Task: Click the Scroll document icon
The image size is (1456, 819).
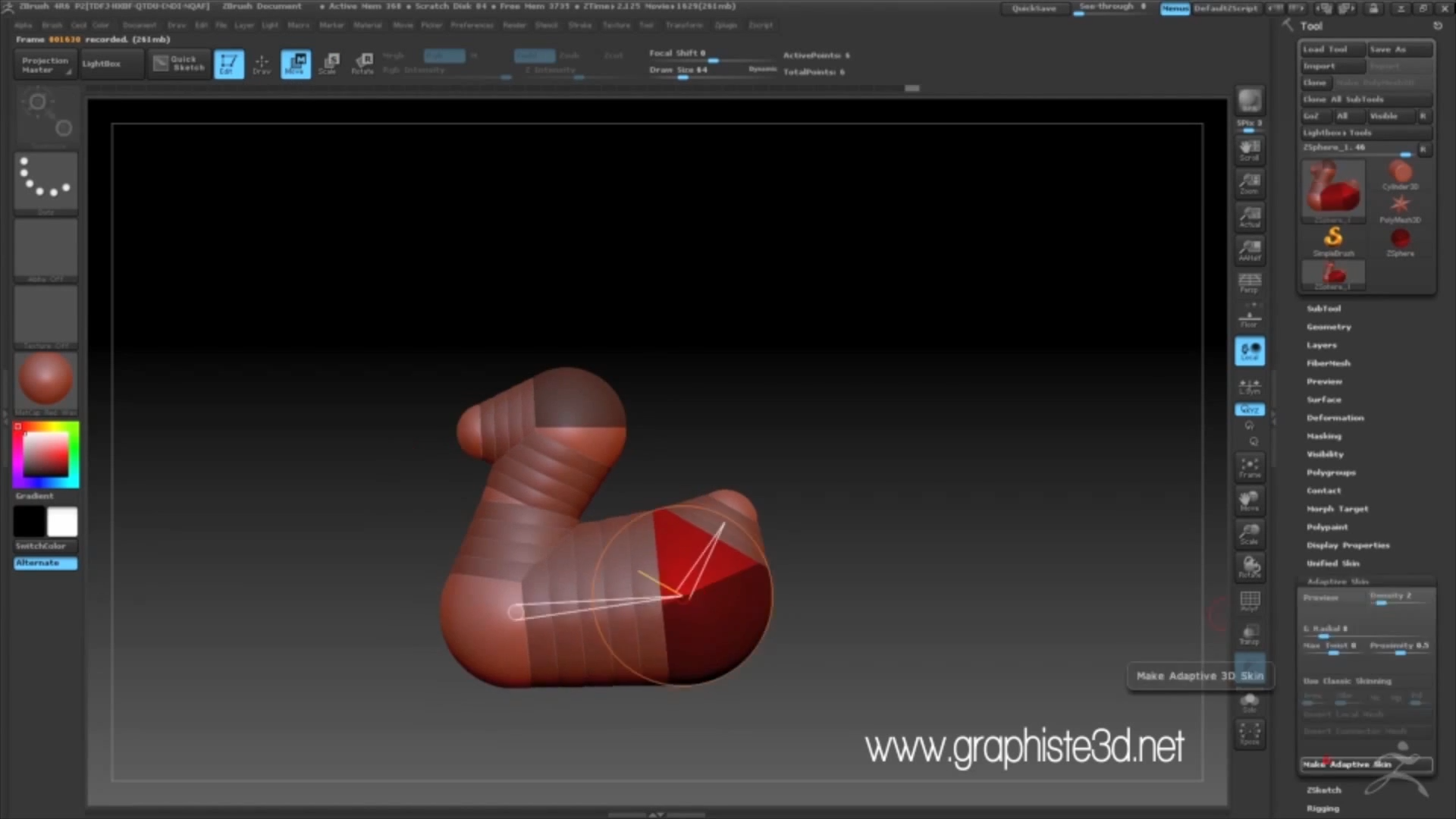Action: 1249,149
